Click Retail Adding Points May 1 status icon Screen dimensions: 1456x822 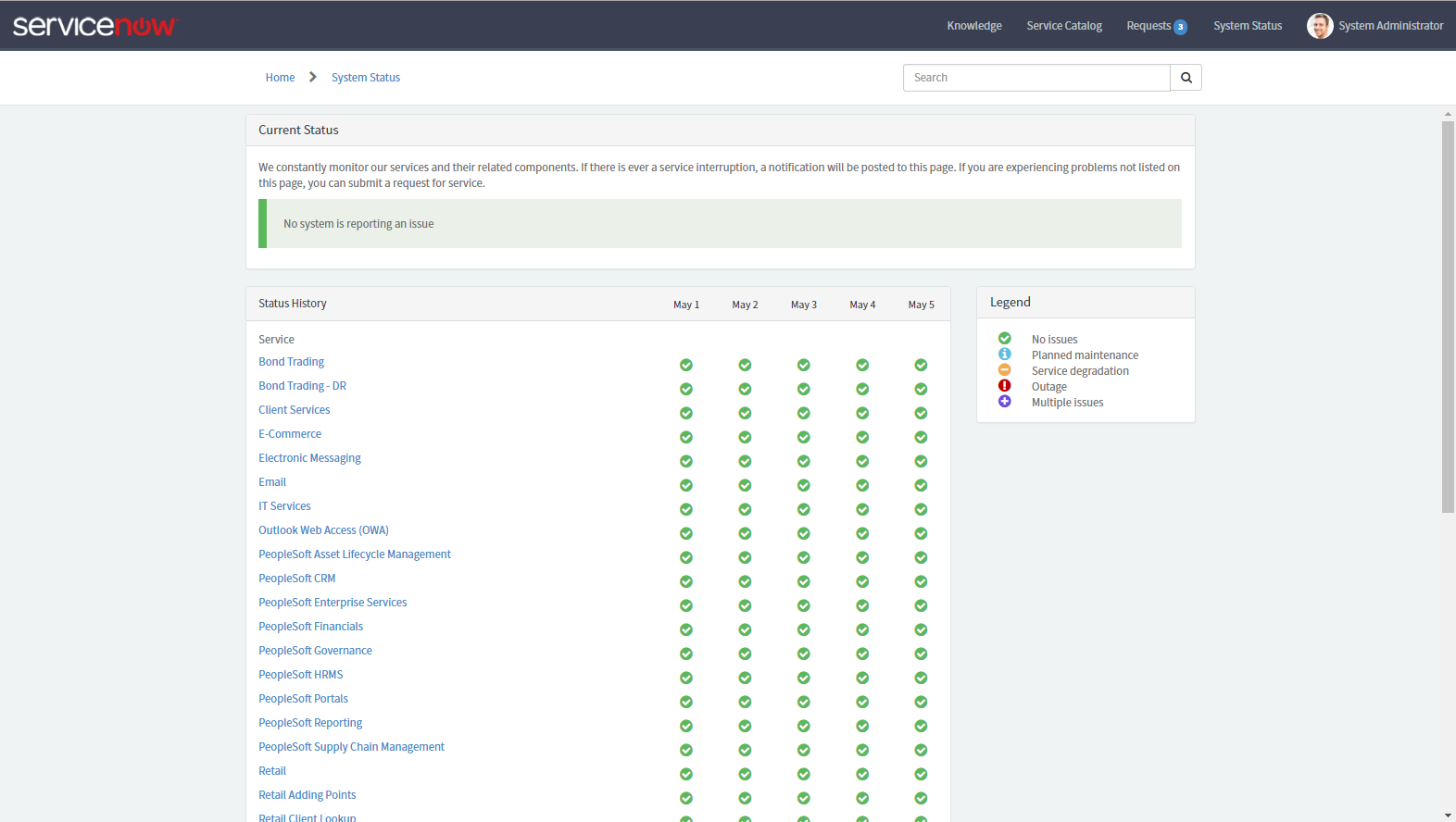[x=686, y=798]
